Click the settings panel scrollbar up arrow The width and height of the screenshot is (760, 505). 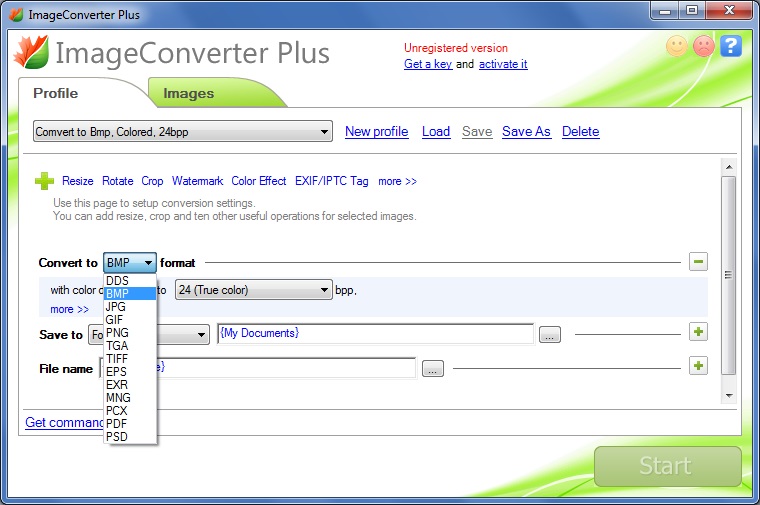tap(729, 167)
